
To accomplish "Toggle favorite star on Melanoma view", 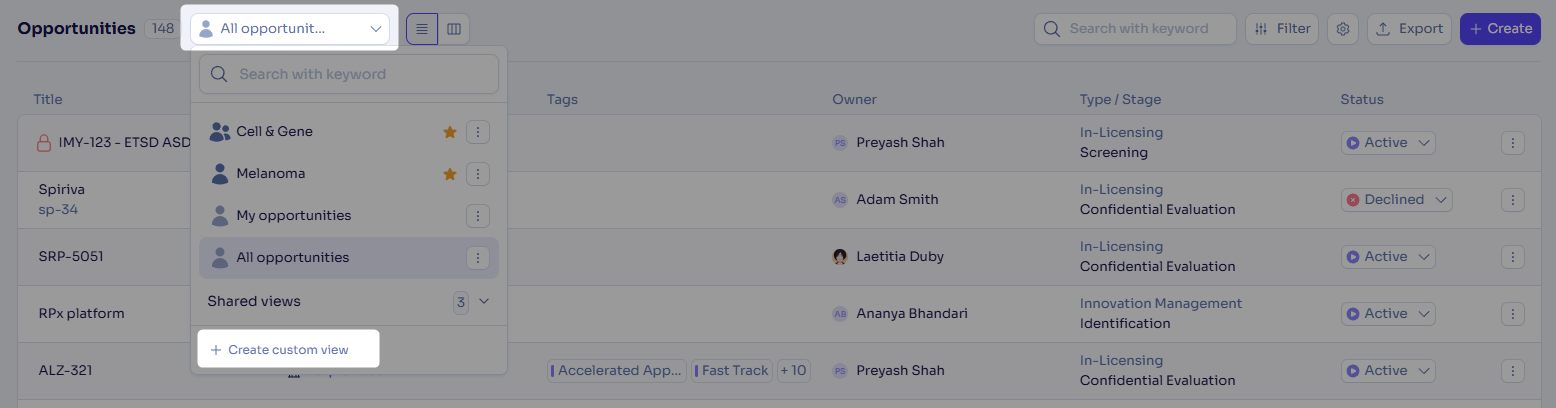I will point(450,174).
